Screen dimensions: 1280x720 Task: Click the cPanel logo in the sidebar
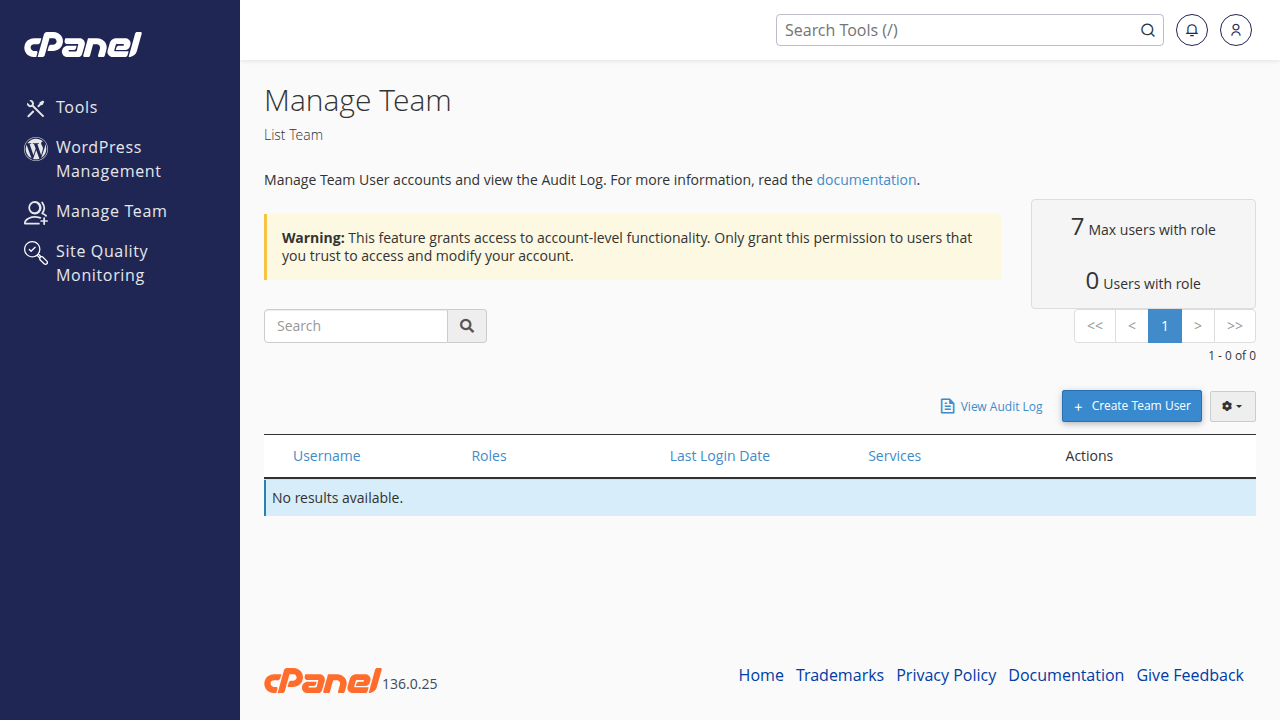(x=83, y=45)
